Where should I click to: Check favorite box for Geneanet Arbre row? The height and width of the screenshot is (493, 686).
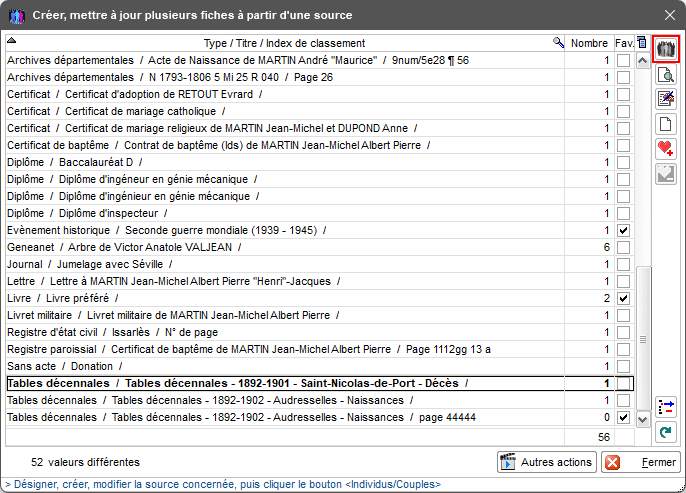(x=623, y=247)
